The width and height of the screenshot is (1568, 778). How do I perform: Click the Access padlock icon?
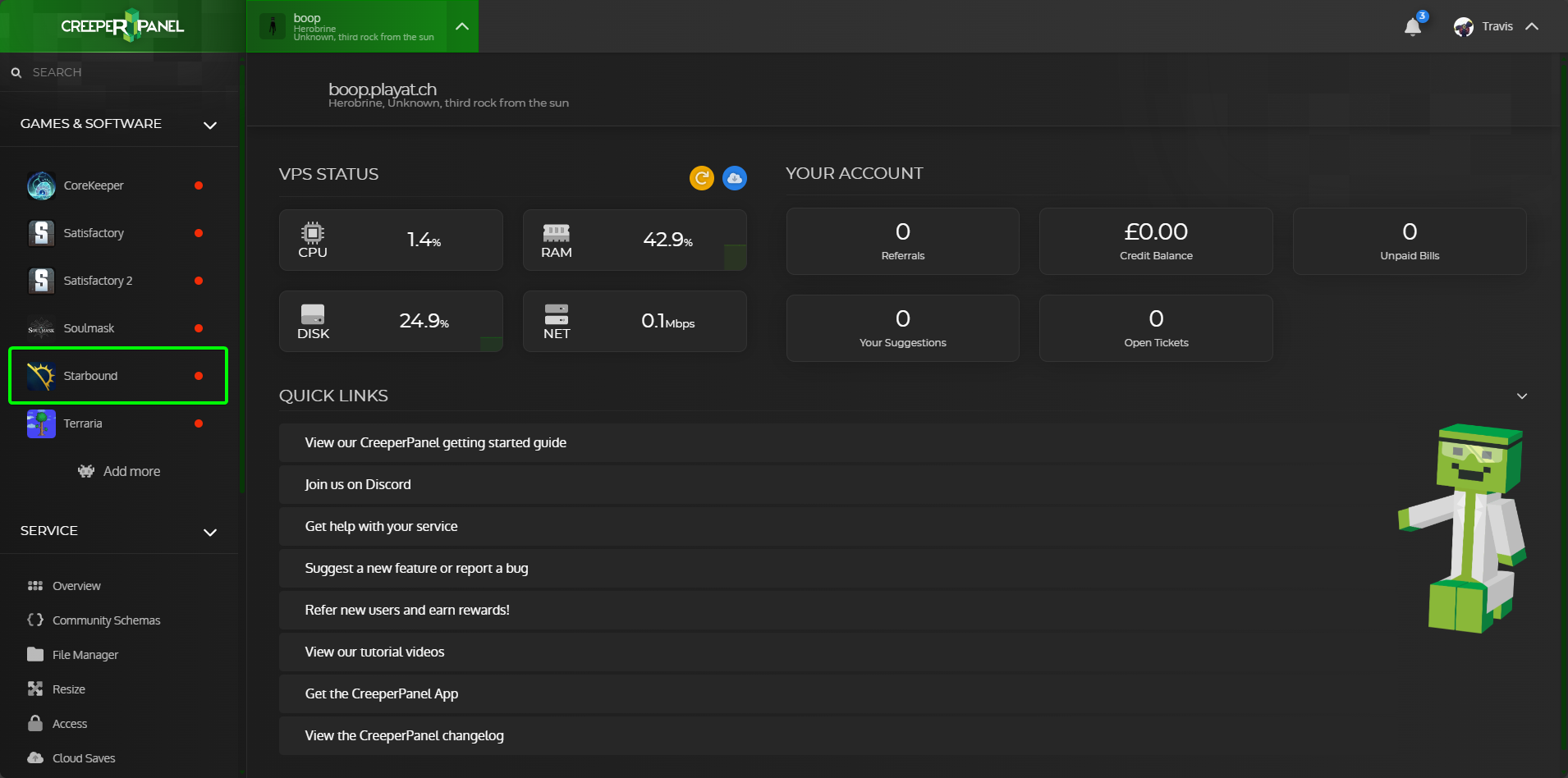35,723
